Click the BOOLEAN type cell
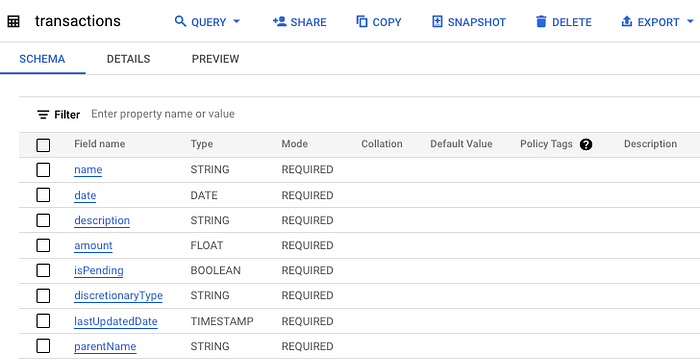Image resolution: width=700 pixels, height=360 pixels. coord(216,271)
